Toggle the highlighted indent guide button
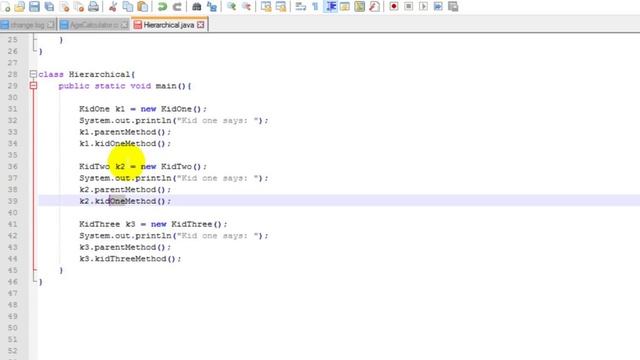 (x=330, y=7)
